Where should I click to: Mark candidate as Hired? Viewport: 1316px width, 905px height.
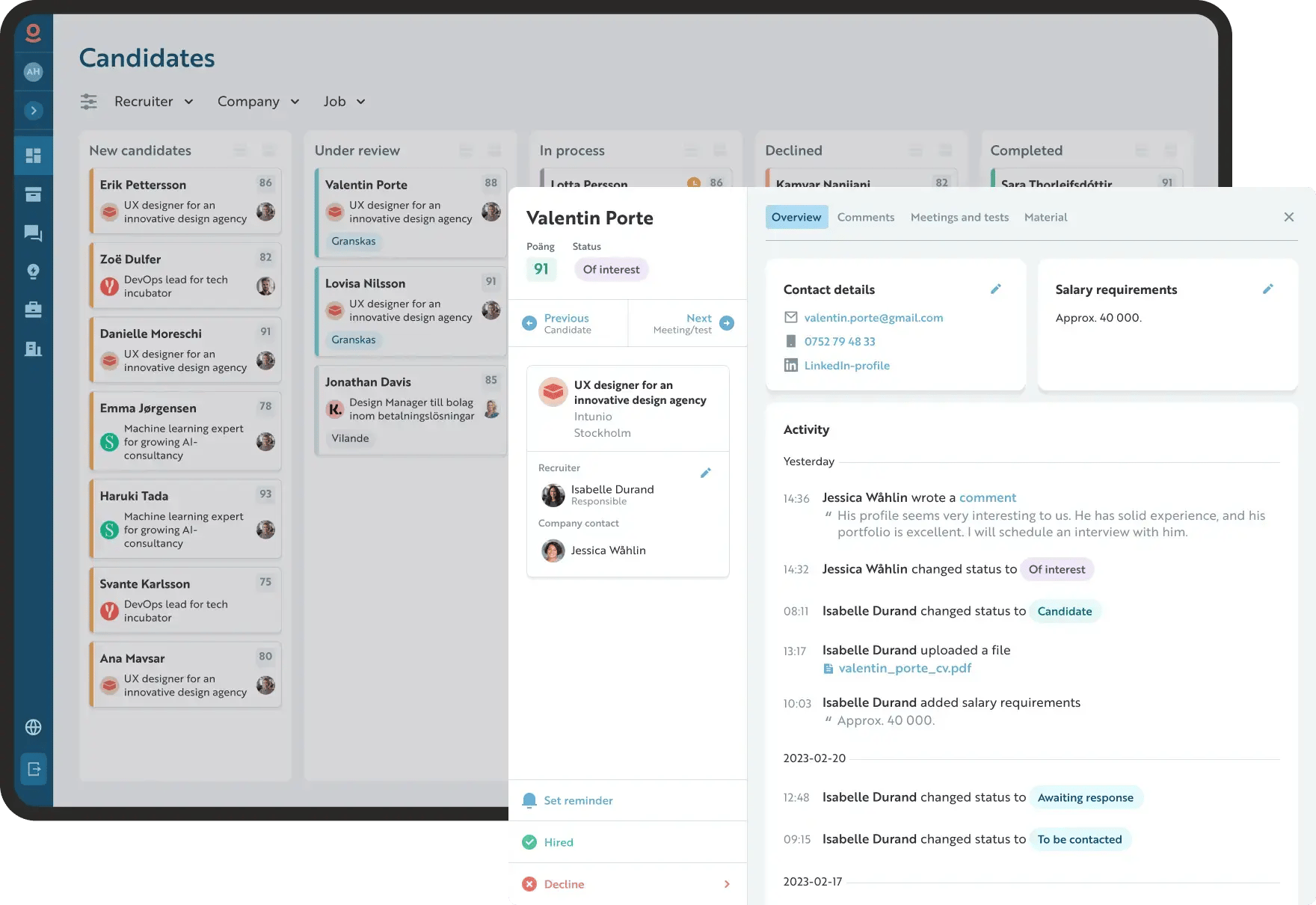(558, 842)
